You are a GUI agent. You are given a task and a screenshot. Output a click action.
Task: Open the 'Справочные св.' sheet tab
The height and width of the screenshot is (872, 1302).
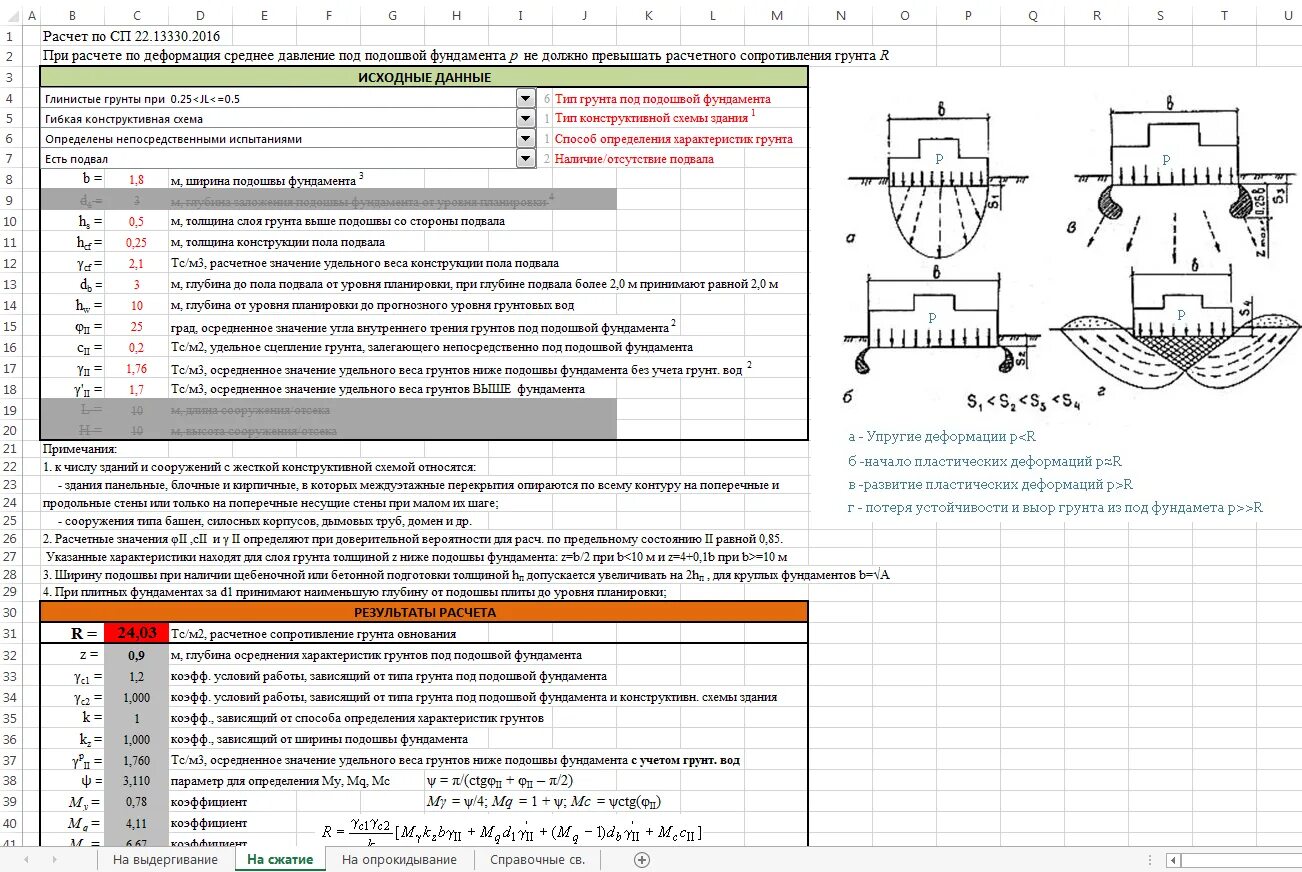[537, 860]
